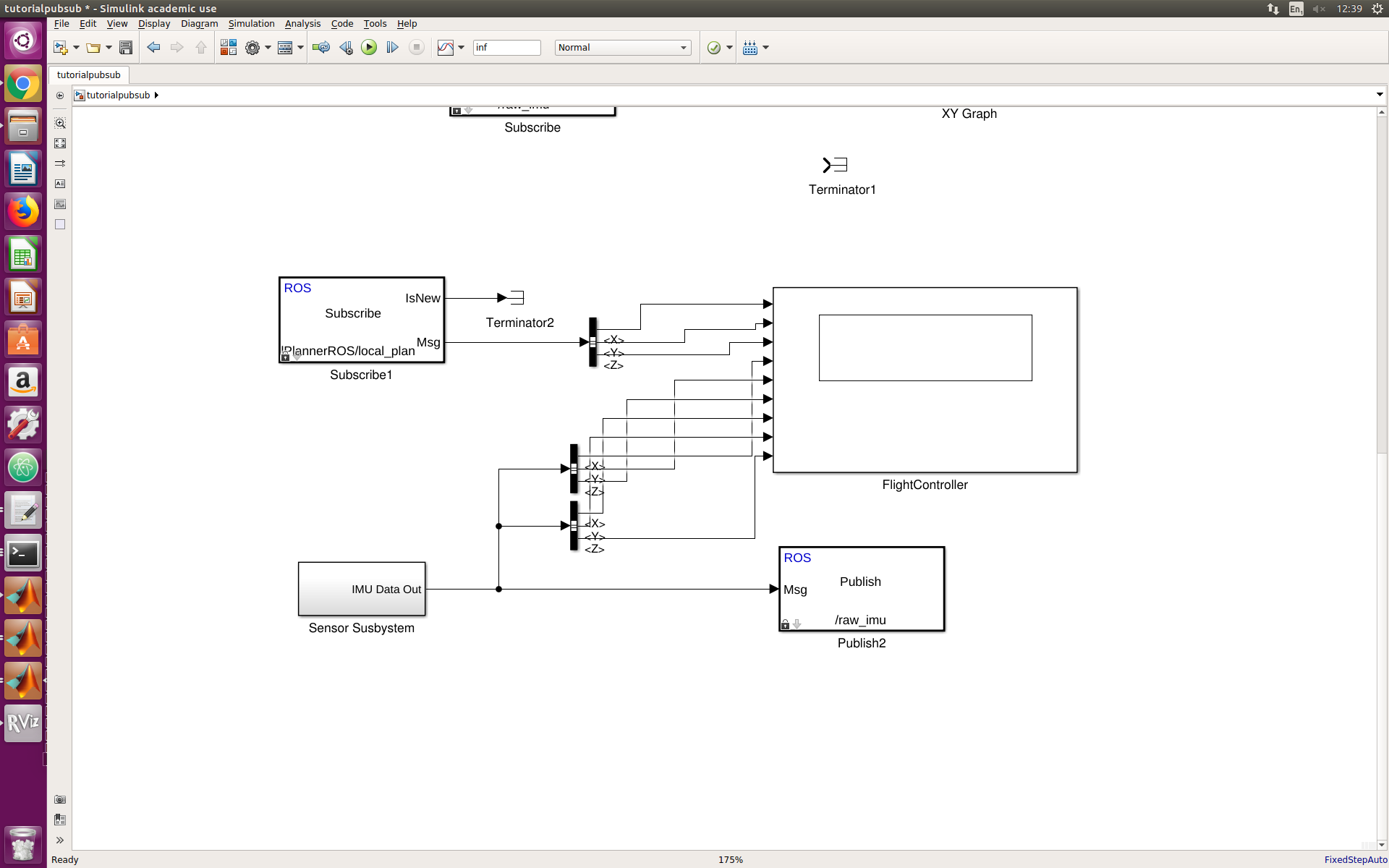The height and width of the screenshot is (868, 1389).
Task: Launch RViz from the dock
Action: 23,723
